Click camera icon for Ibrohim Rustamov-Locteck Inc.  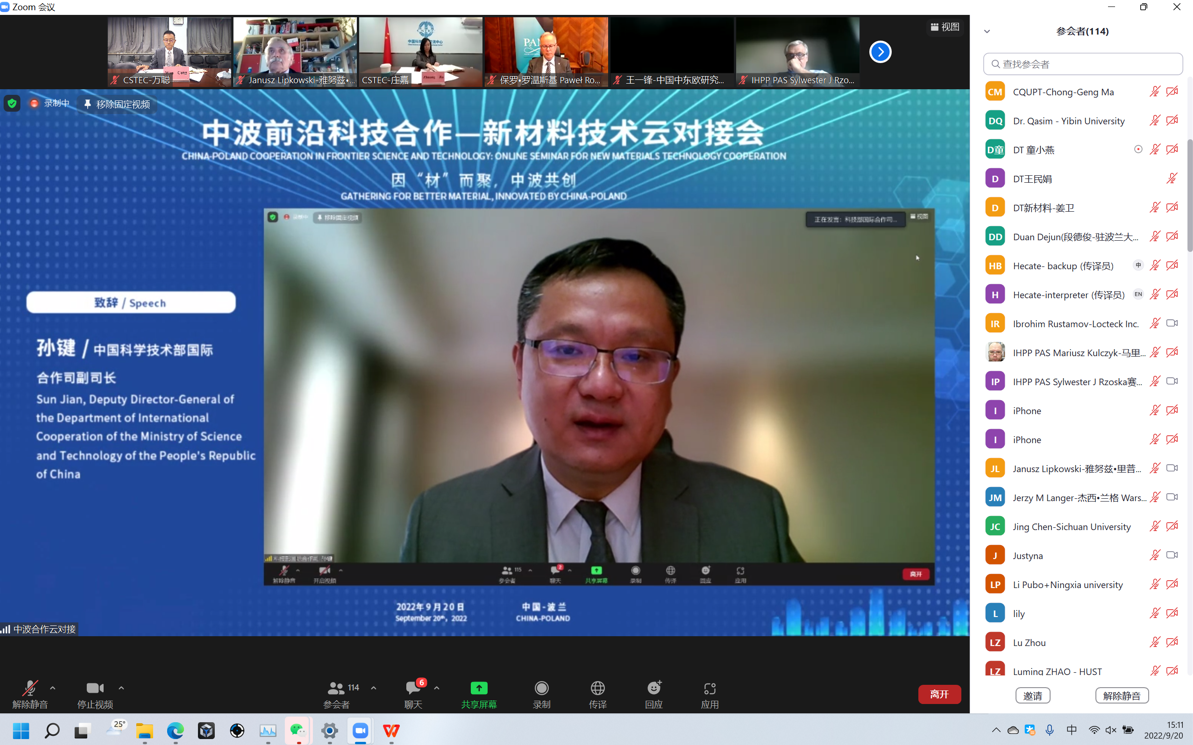(1172, 323)
